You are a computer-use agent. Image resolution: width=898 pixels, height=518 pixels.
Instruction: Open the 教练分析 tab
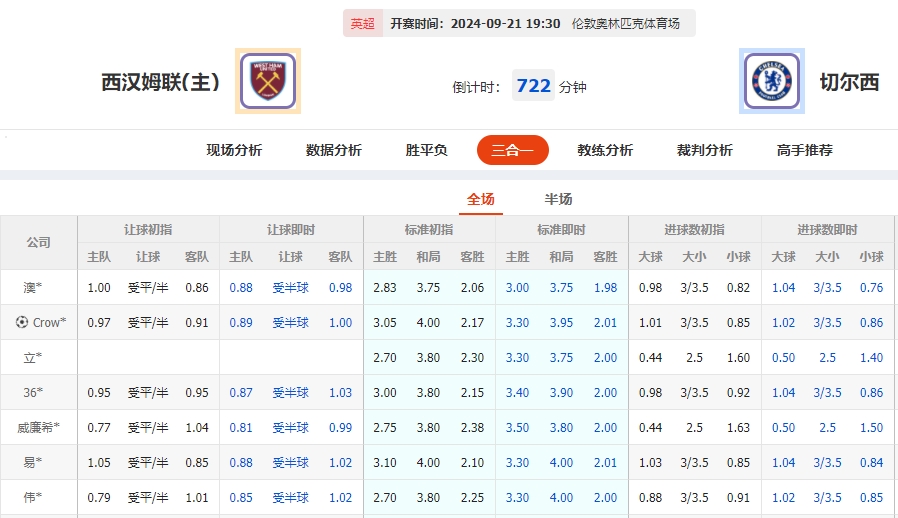coord(605,150)
